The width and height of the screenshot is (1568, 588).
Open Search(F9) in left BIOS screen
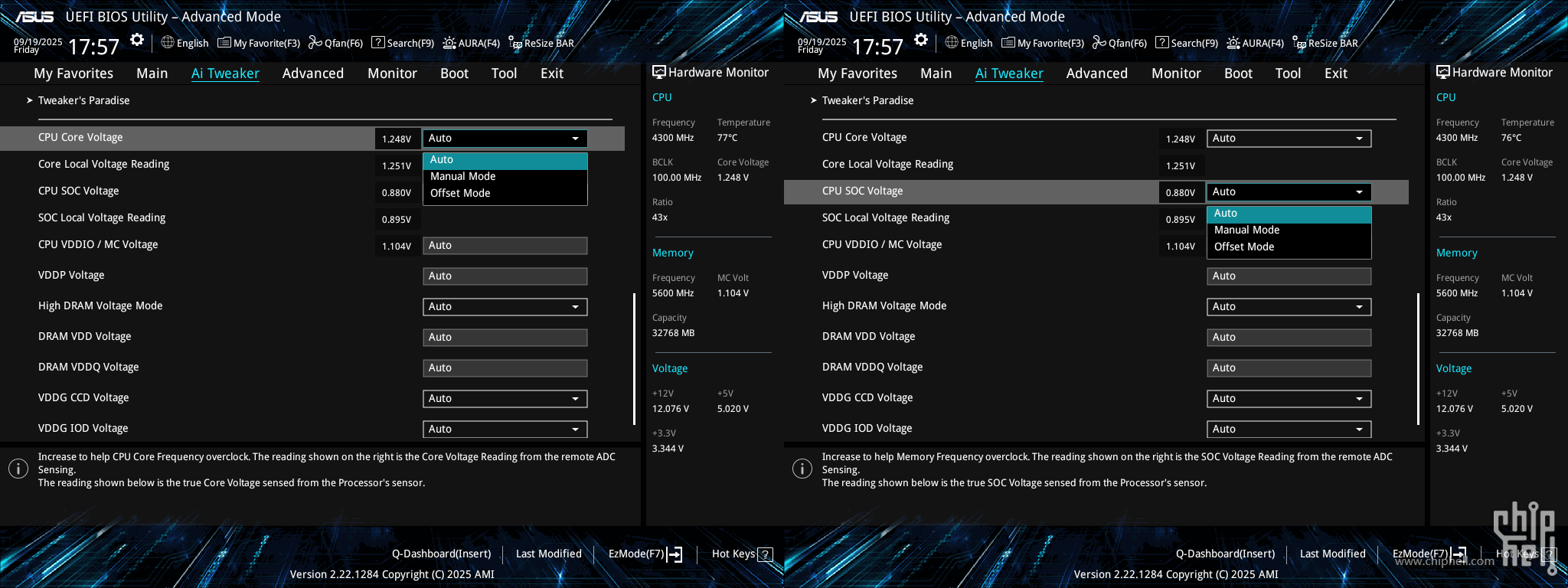pos(403,43)
